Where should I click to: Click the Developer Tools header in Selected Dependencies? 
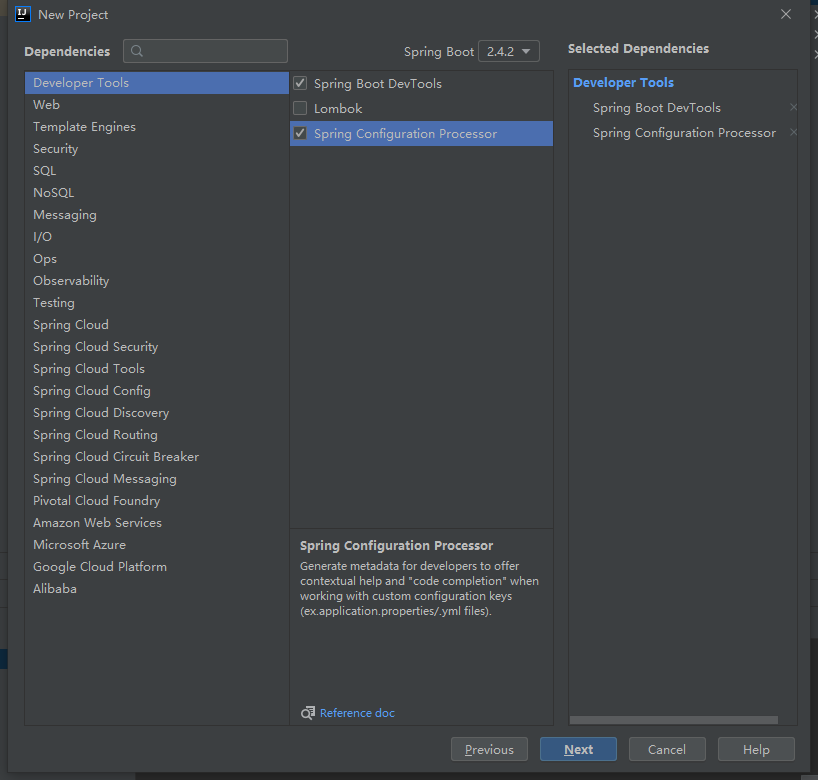623,82
